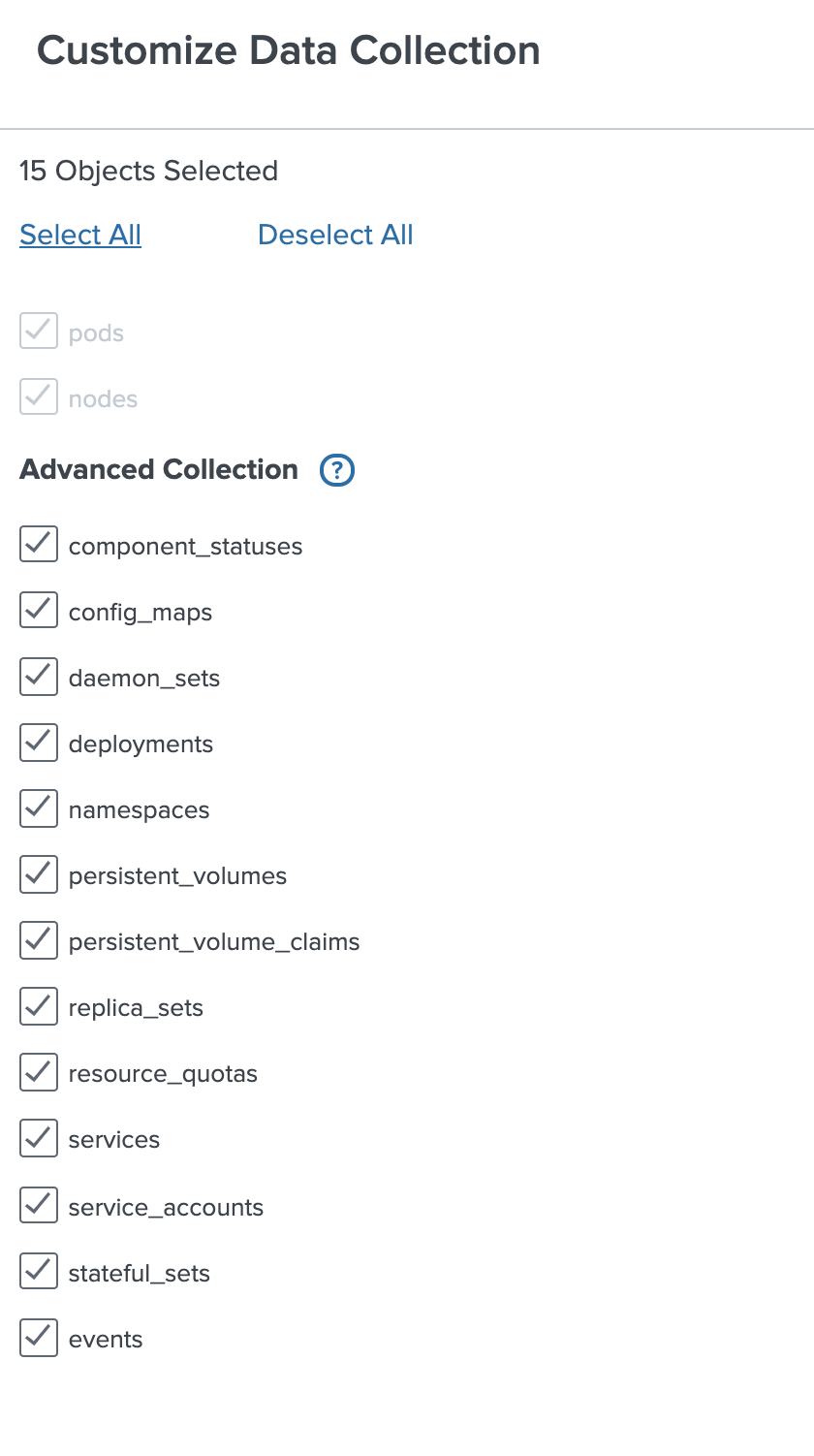Click the persistent_volume_claims label text
The width and height of the screenshot is (814, 1456).
[214, 942]
